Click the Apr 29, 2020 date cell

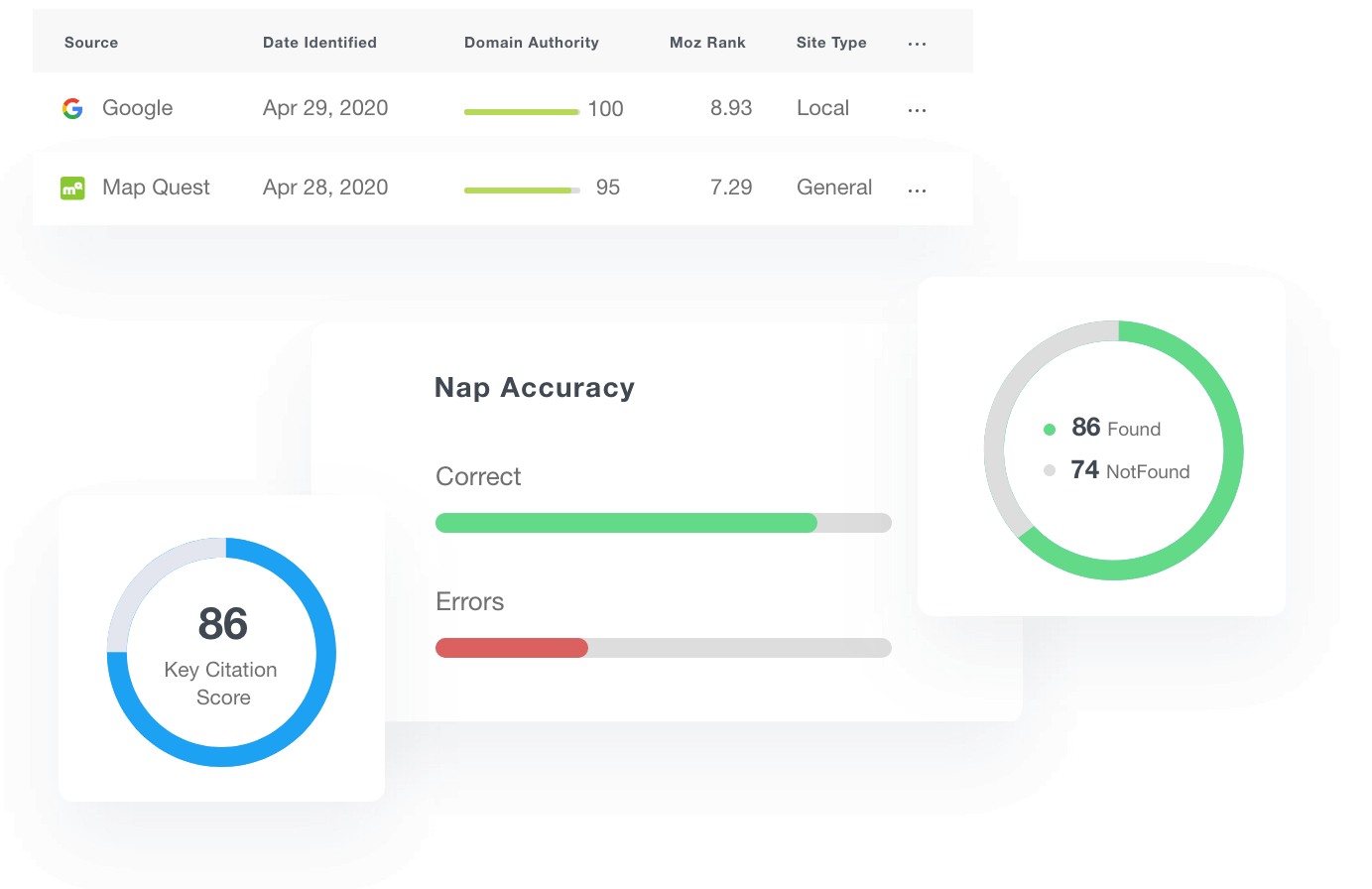tap(325, 108)
